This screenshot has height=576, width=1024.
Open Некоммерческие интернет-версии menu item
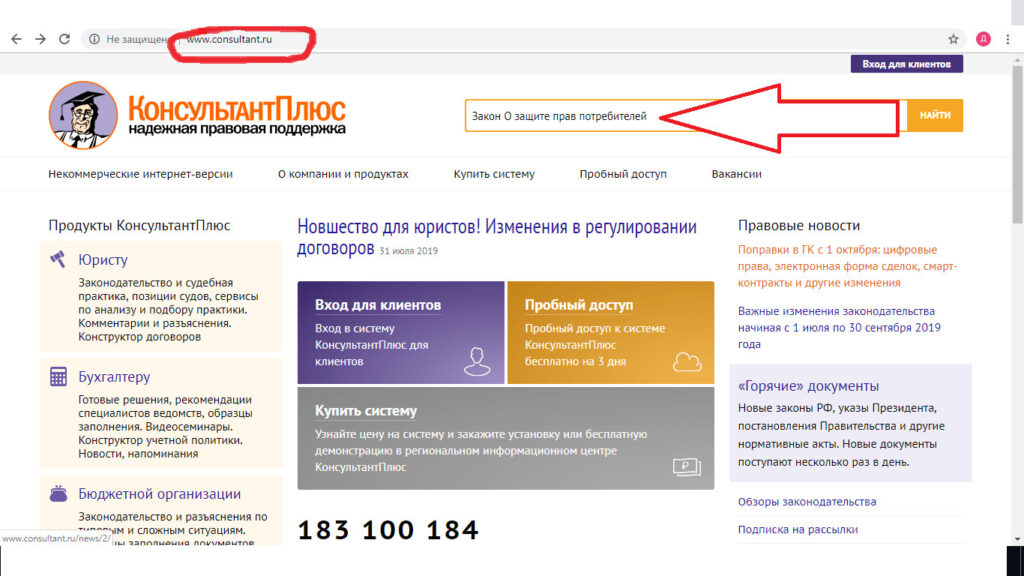click(x=140, y=174)
